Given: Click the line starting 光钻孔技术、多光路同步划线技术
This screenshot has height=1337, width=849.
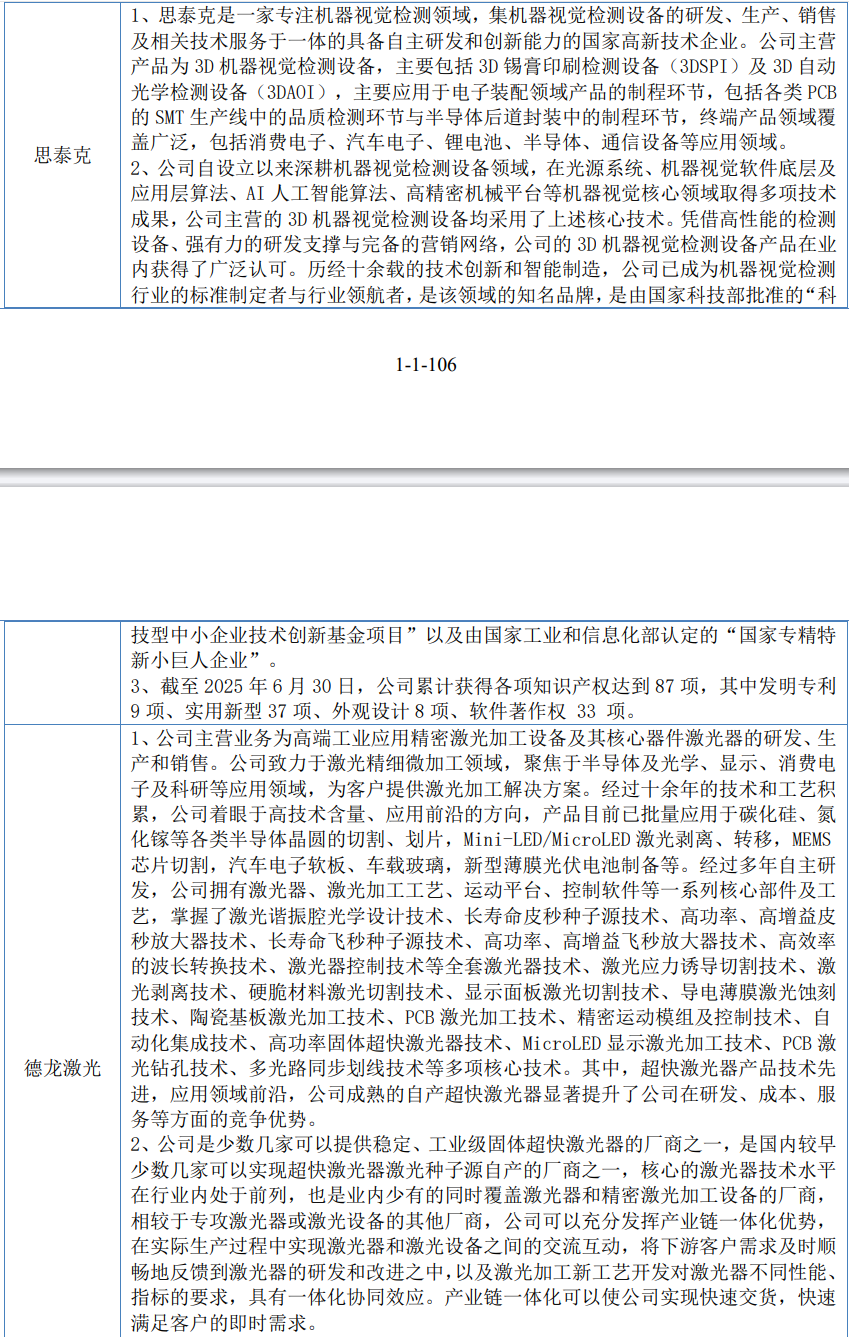Looking at the screenshot, I should pyautogui.click(x=484, y=1069).
